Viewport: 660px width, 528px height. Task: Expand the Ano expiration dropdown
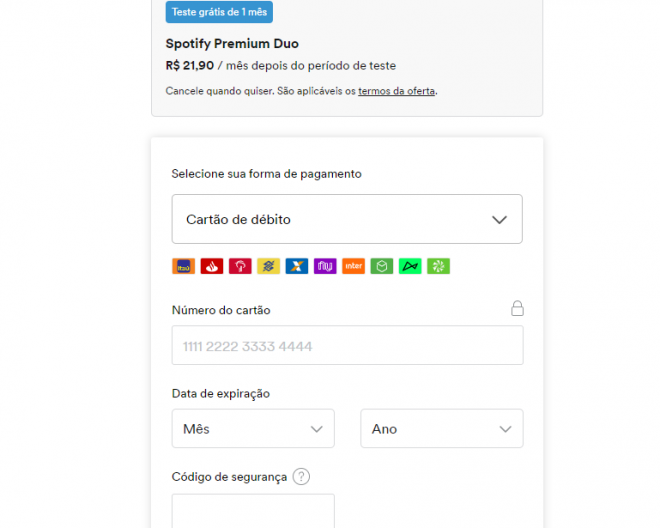[442, 428]
